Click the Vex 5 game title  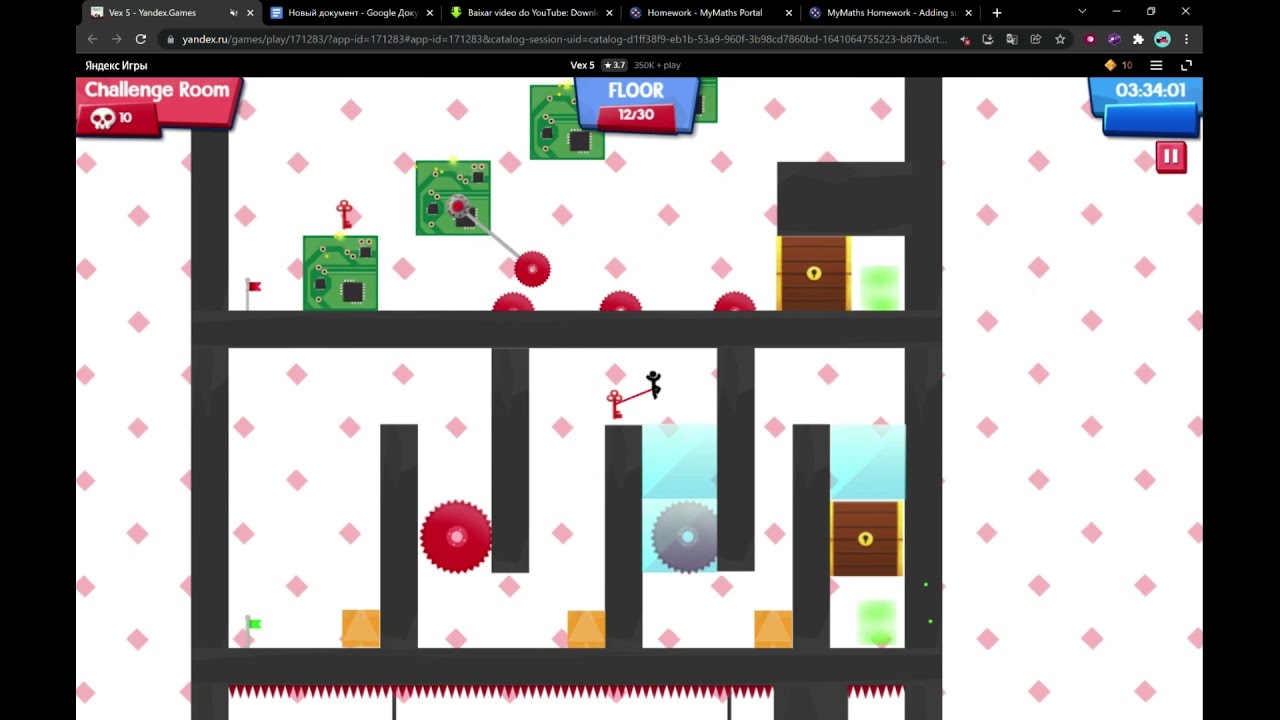coord(582,65)
